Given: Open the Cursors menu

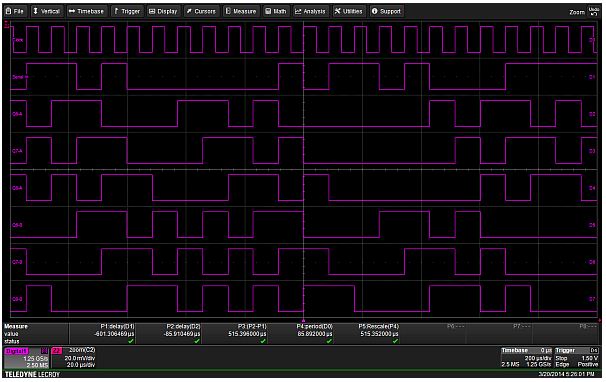Looking at the screenshot, I should [x=201, y=11].
